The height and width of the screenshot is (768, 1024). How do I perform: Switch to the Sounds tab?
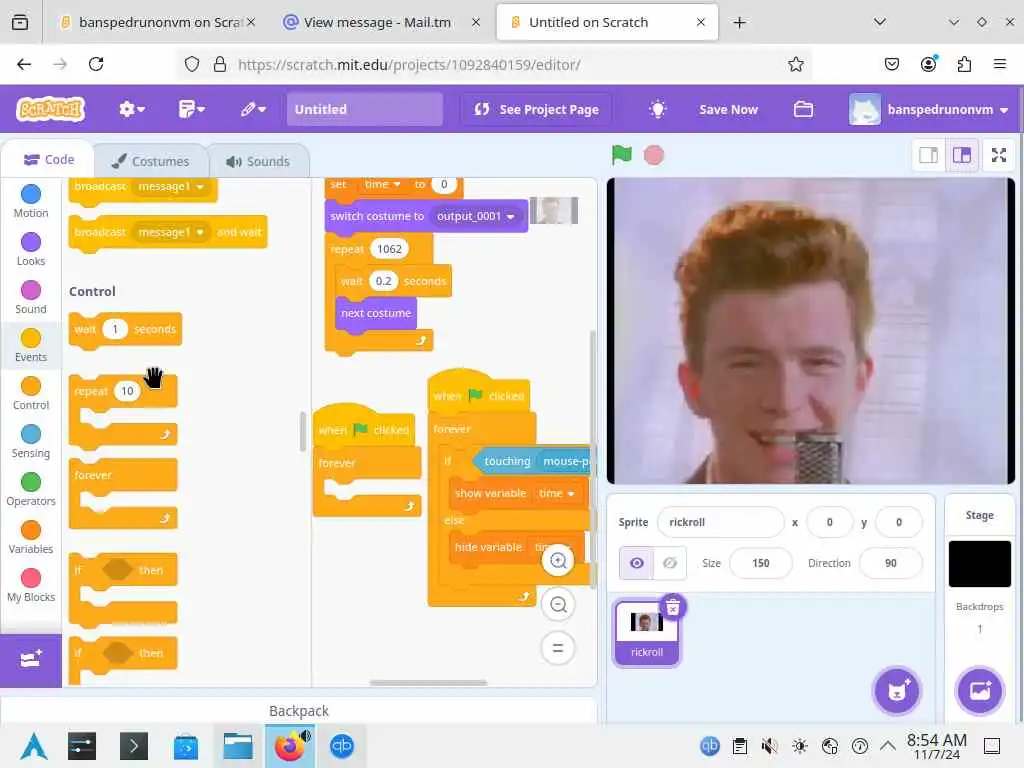tap(258, 161)
